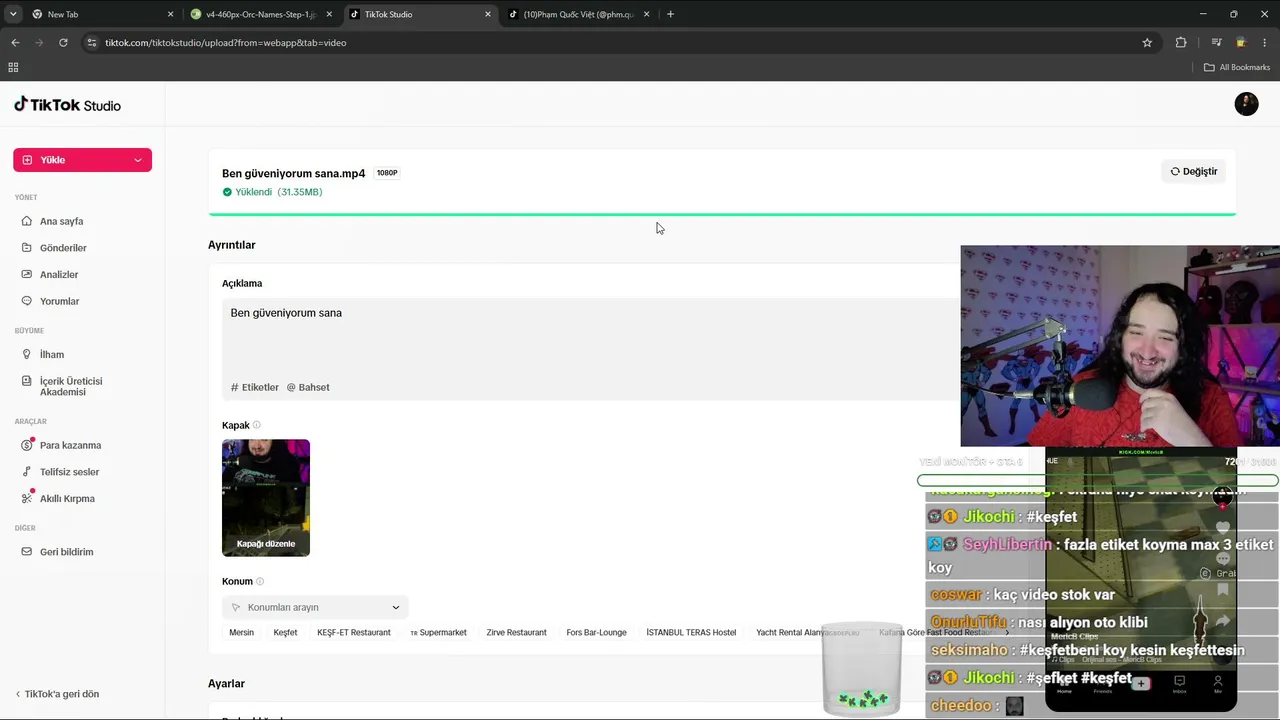The image size is (1280, 720).
Task: Select İSTANBUL TERAS Hostel location chip
Action: pos(691,632)
